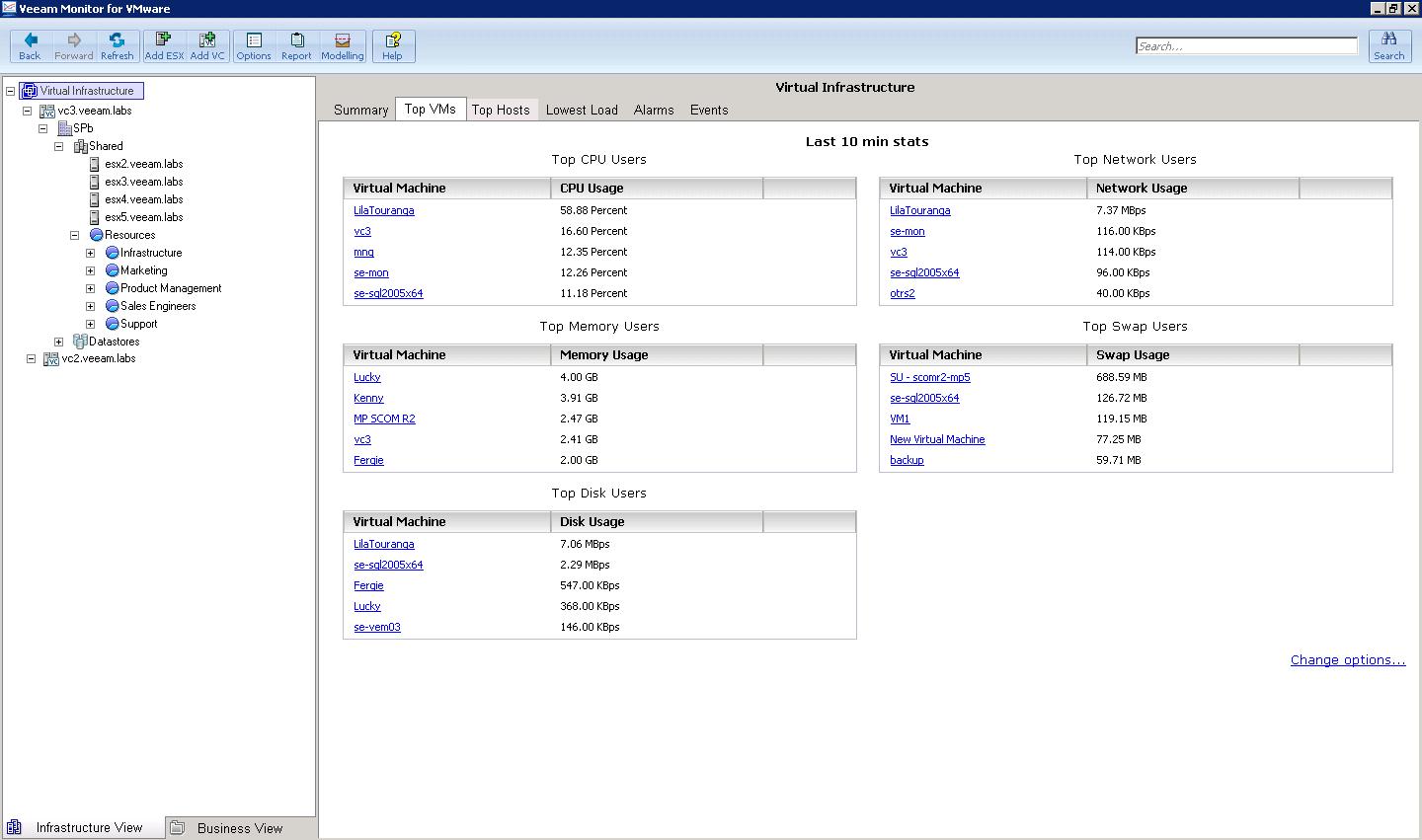Switch to the Top Hosts tab
This screenshot has width=1422, height=840.
tap(501, 110)
